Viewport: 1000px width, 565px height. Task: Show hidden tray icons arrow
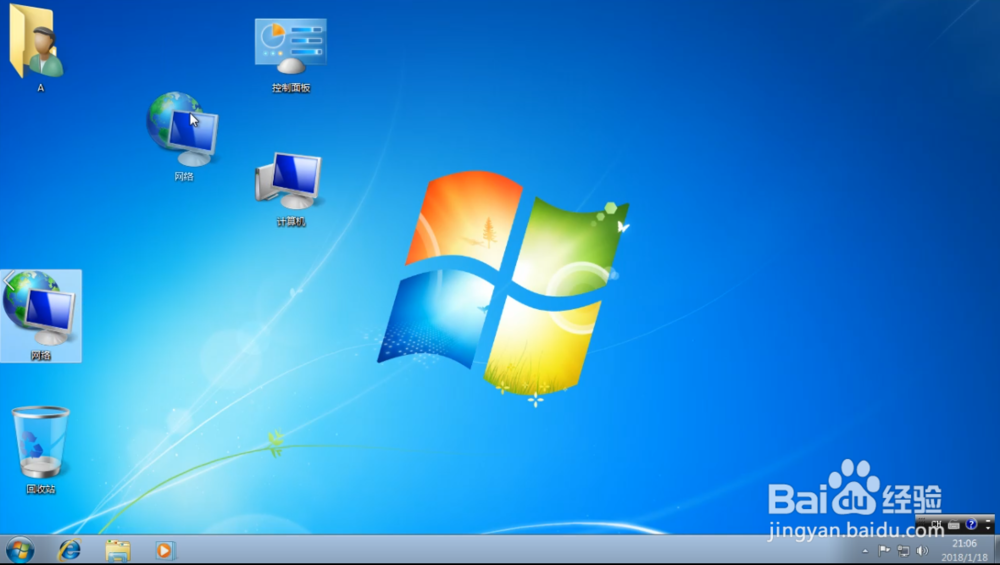[865, 551]
